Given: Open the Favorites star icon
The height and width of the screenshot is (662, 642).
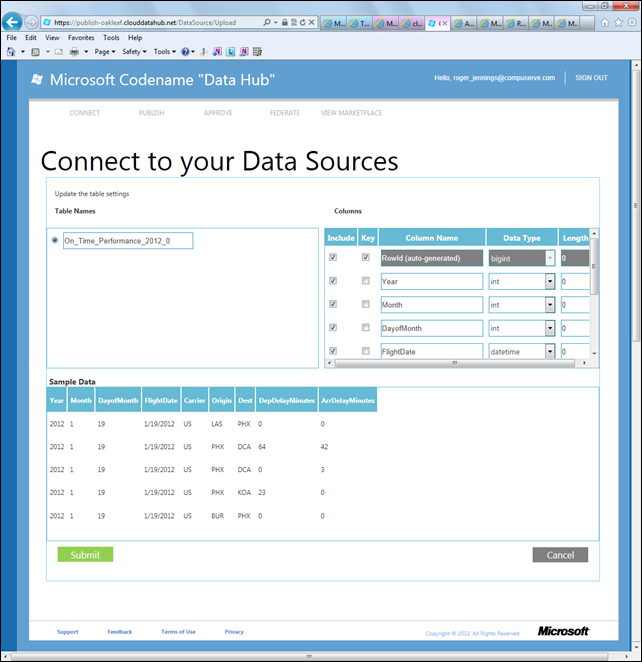Looking at the screenshot, I should (x=618, y=22).
